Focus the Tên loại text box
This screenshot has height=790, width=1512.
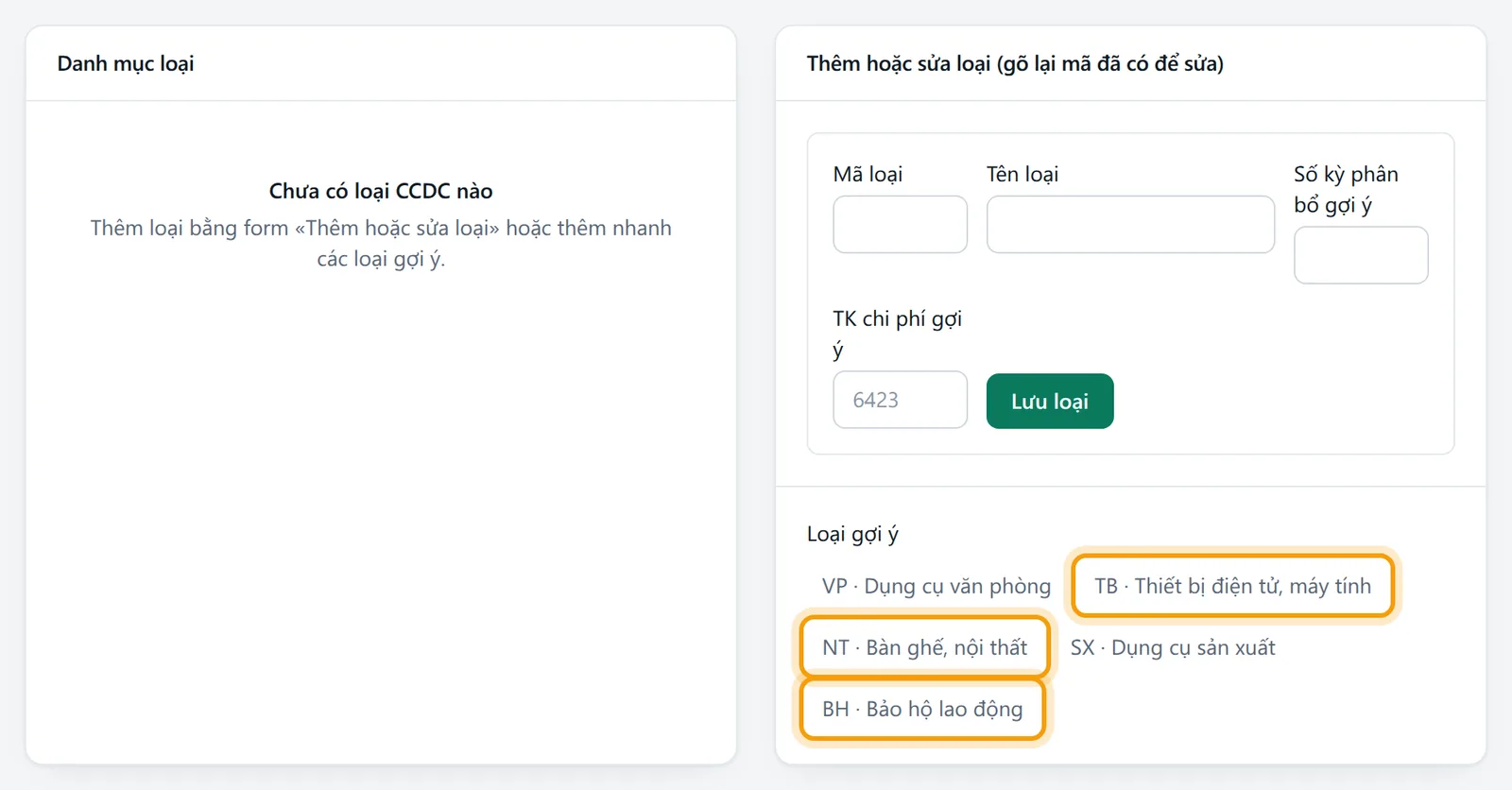pyautogui.click(x=1130, y=224)
